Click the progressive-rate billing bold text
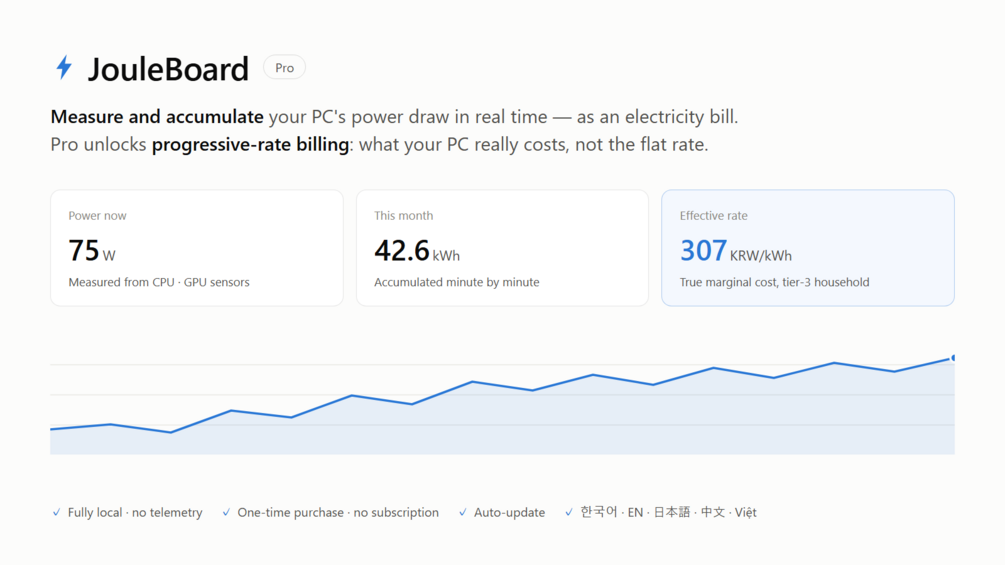 [250, 145]
